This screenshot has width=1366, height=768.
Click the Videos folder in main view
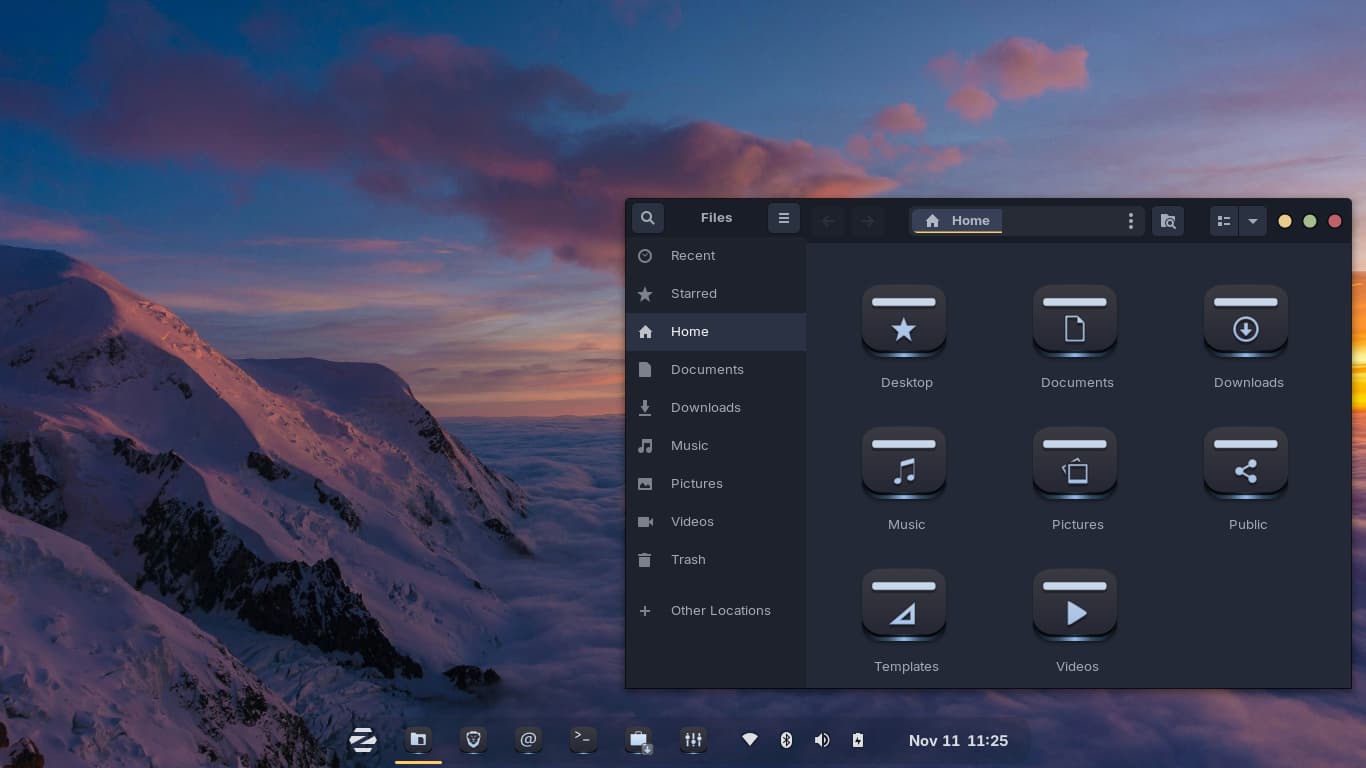[x=1075, y=606]
